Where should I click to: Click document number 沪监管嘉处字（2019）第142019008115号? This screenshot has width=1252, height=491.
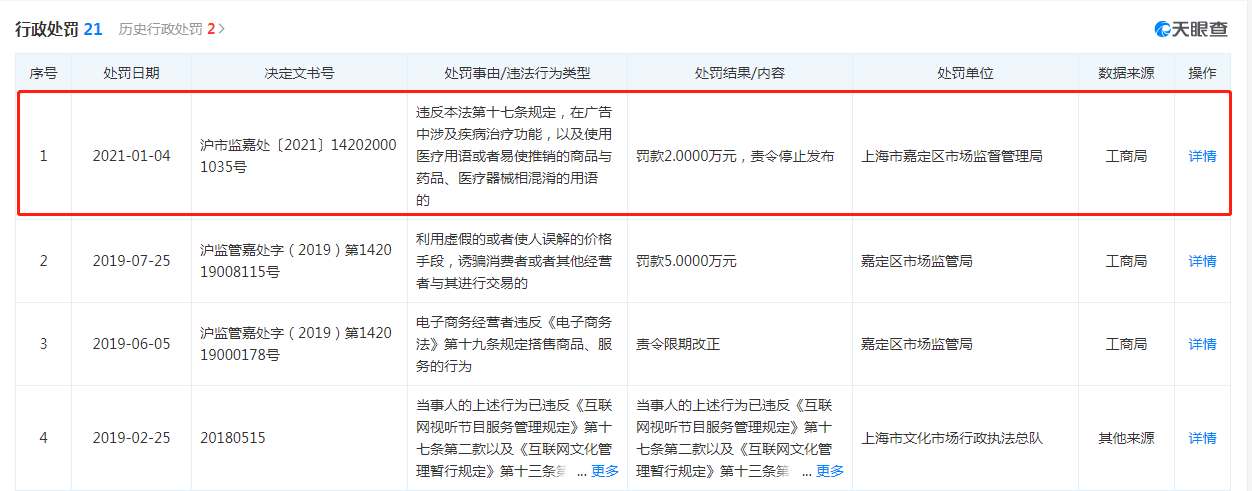298,261
